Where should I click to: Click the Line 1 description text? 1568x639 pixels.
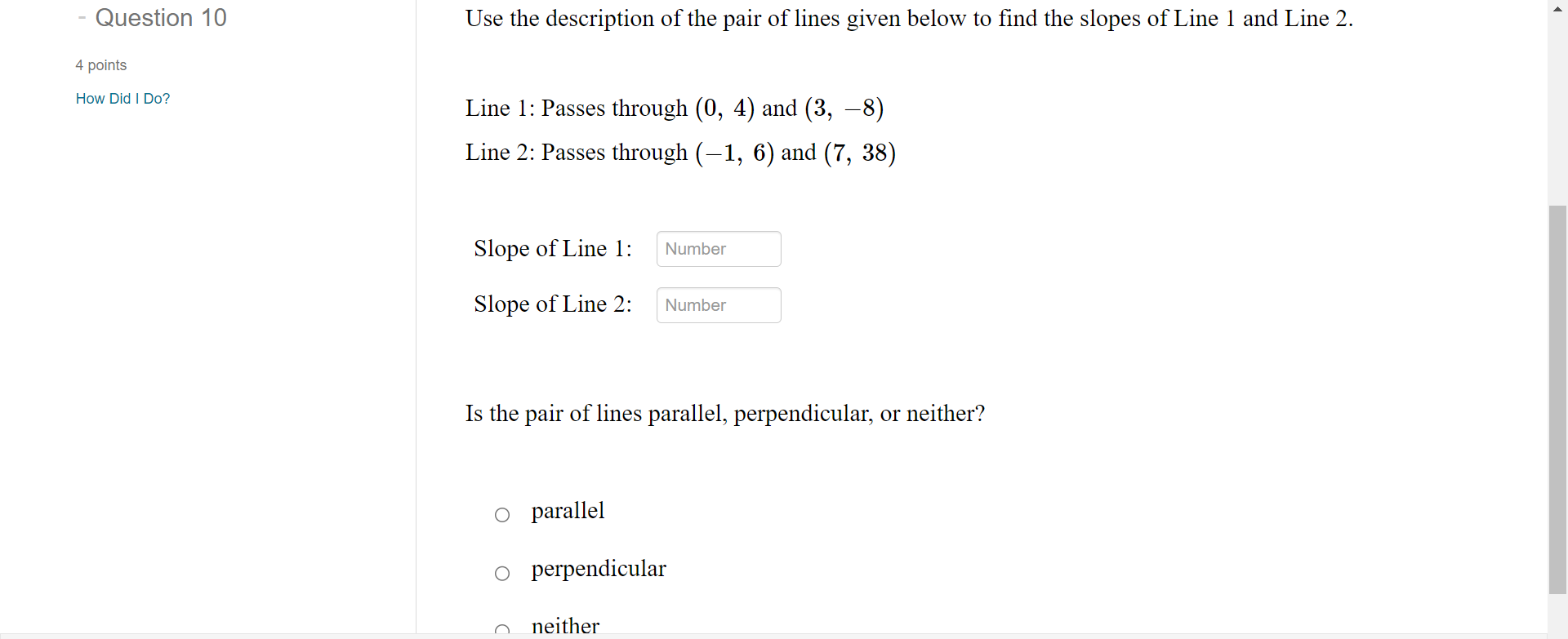[674, 108]
